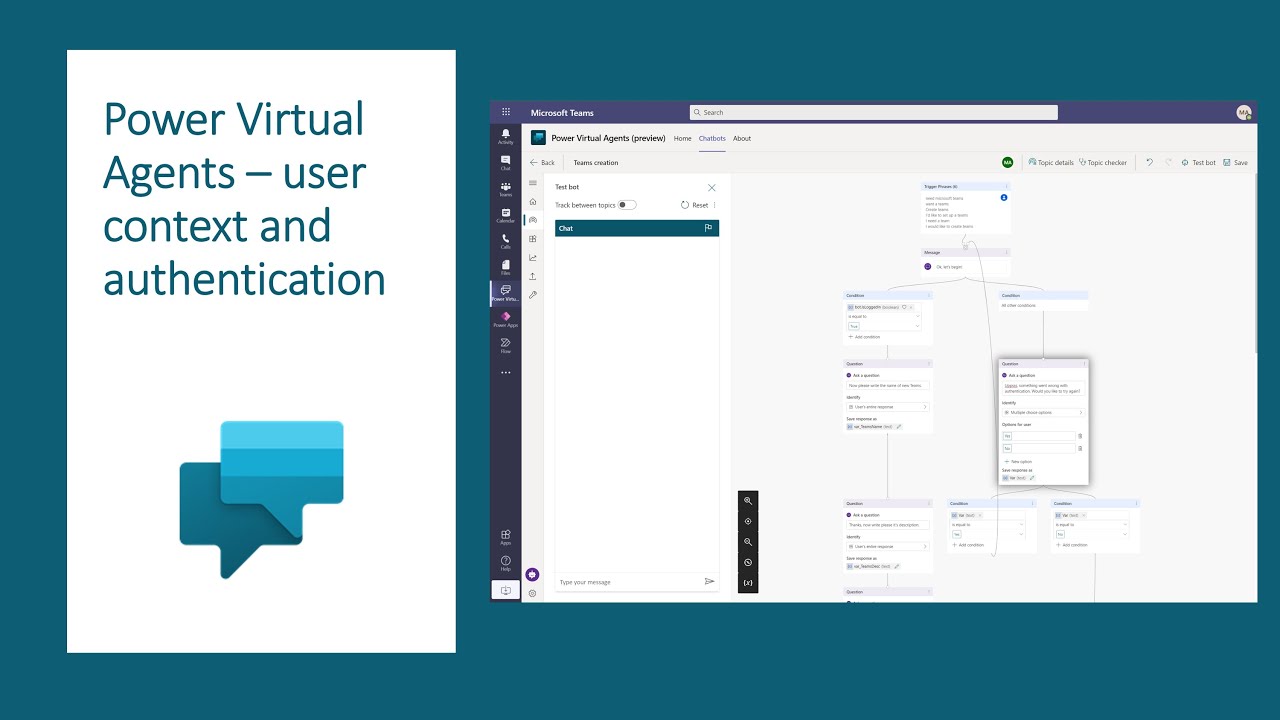Toggle the Test bot pane button
This screenshot has width=1280, height=720.
point(1198,162)
